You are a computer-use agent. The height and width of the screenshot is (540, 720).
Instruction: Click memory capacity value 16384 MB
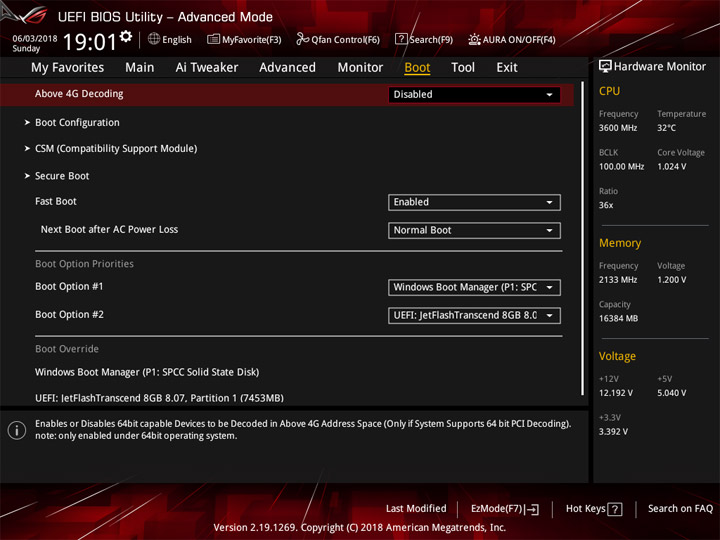point(618,319)
